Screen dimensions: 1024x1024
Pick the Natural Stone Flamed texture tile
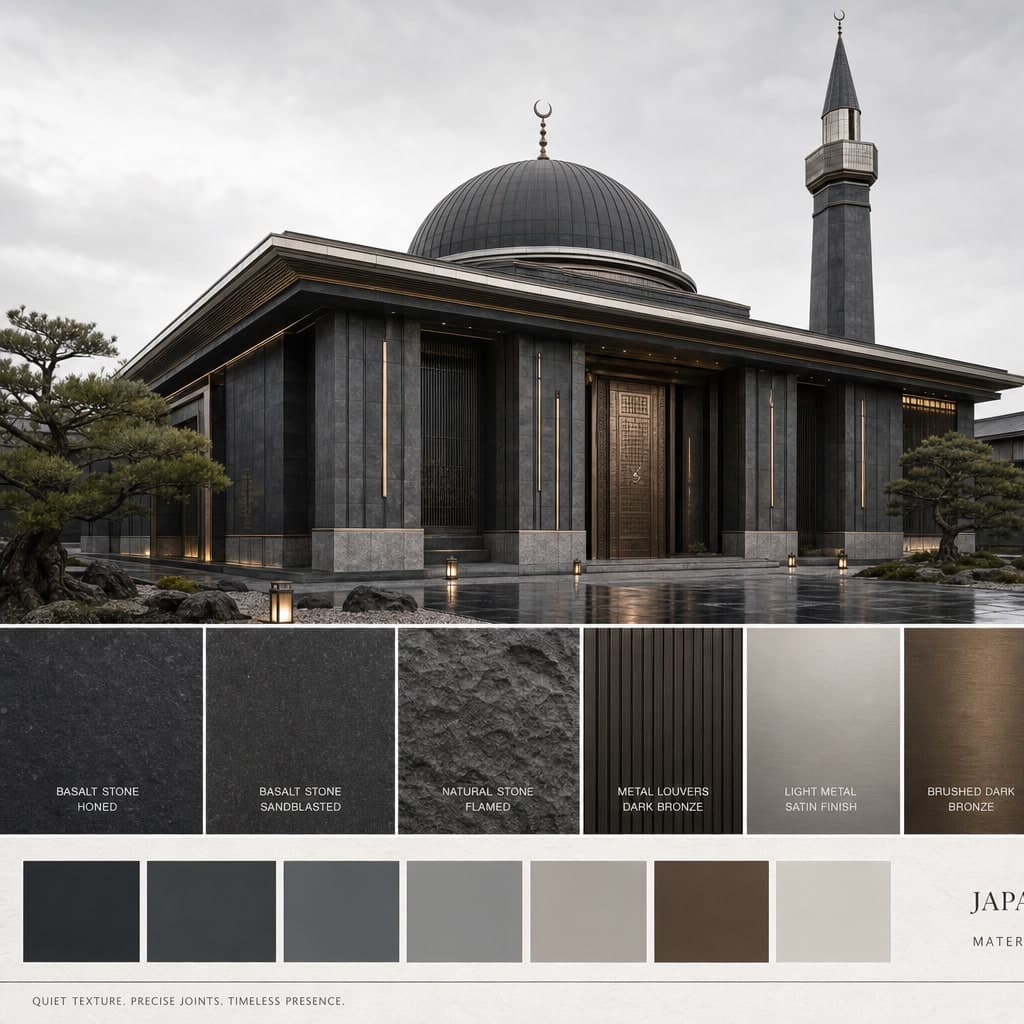click(488, 731)
